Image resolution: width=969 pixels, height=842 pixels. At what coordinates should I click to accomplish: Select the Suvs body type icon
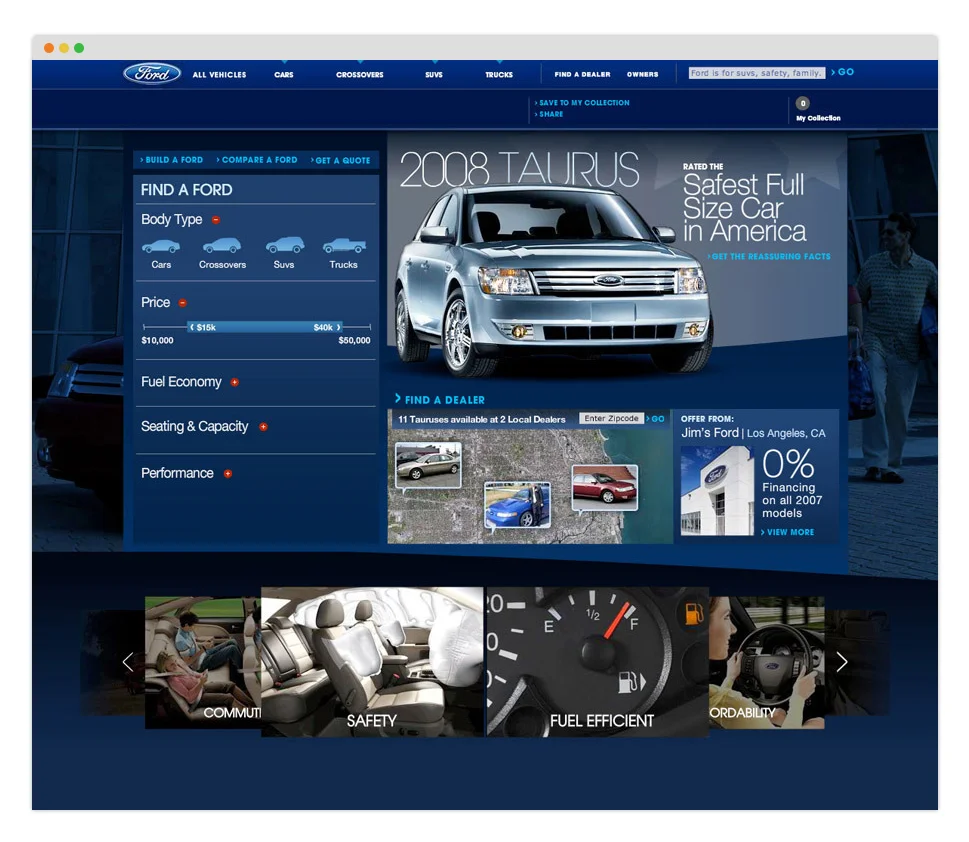(x=284, y=245)
